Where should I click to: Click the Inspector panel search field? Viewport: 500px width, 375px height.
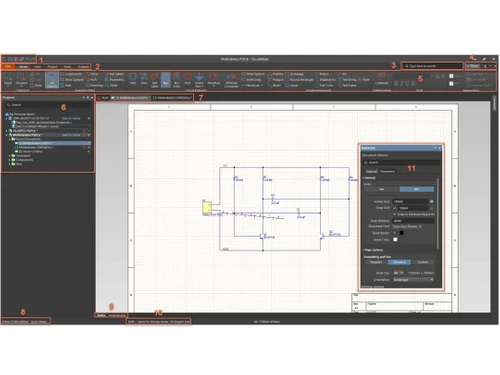click(401, 162)
